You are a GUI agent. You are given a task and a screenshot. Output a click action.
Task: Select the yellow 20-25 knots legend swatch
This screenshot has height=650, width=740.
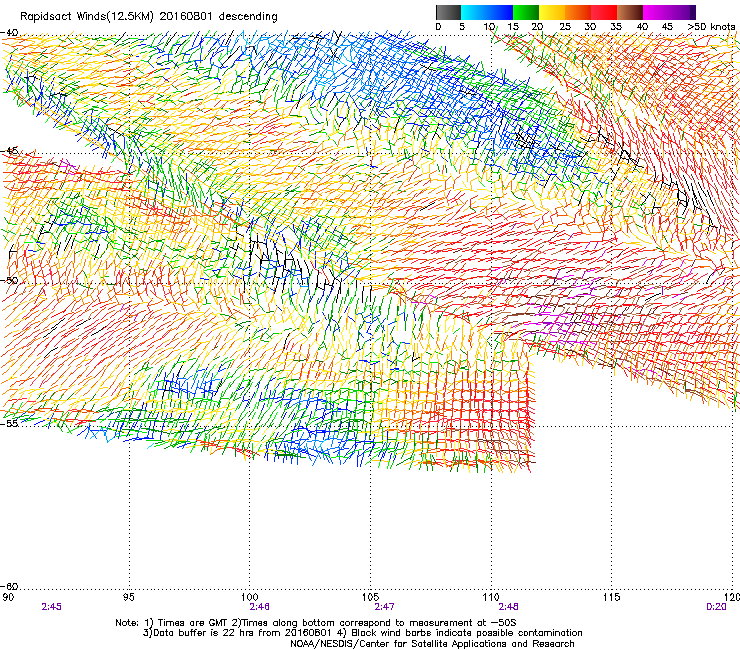click(552, 12)
